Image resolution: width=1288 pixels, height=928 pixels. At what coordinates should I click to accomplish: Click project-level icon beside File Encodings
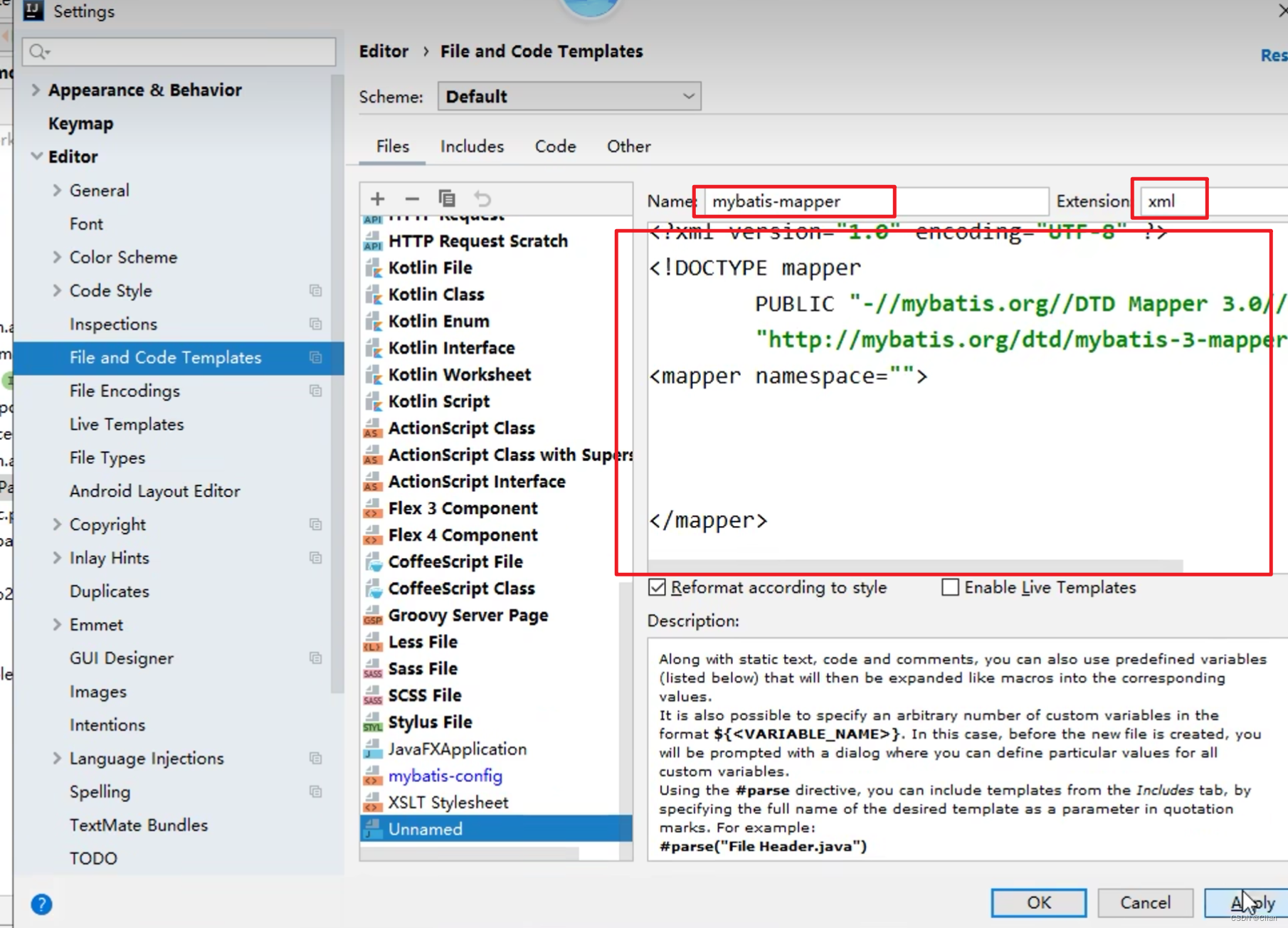tap(316, 391)
